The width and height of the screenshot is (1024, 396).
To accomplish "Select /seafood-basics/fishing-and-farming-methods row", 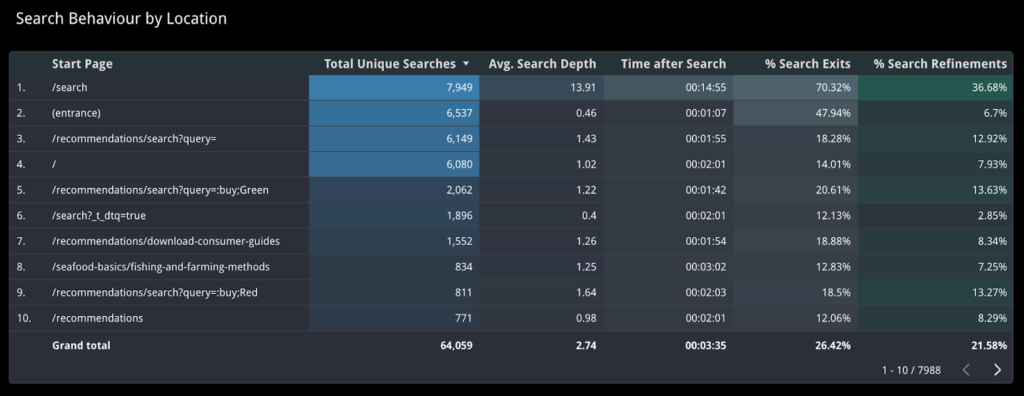I will click(511, 267).
